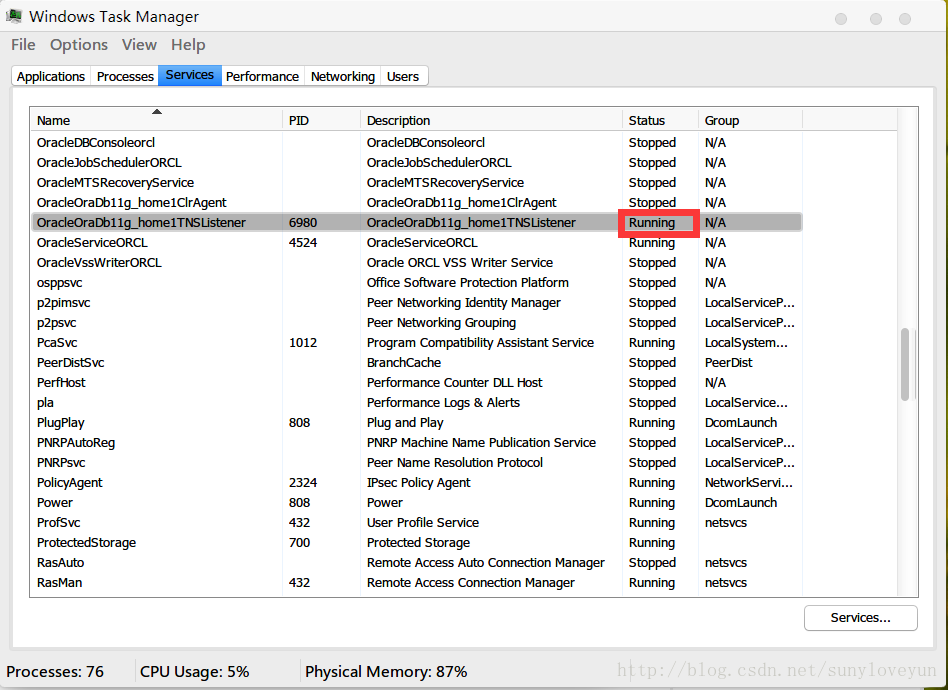Sort by the Group column header
The height and width of the screenshot is (690, 948).
pyautogui.click(x=750, y=120)
